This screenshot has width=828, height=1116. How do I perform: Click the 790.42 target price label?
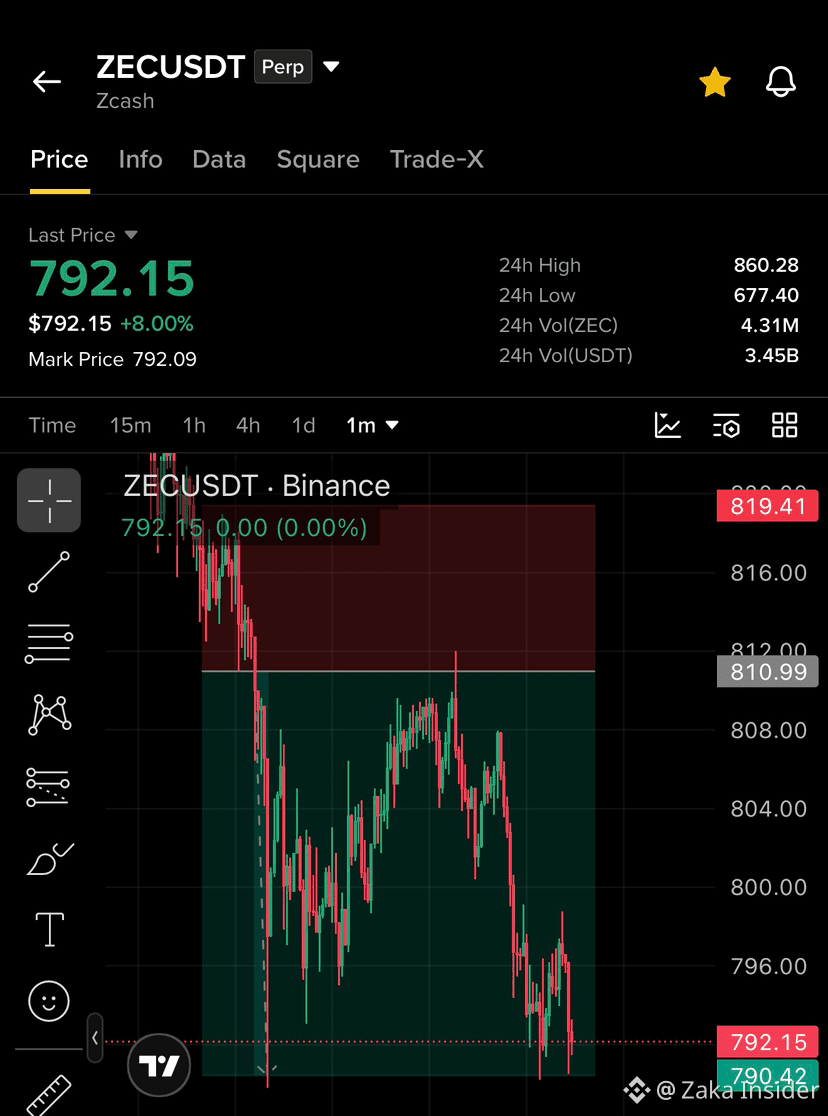(767, 1075)
